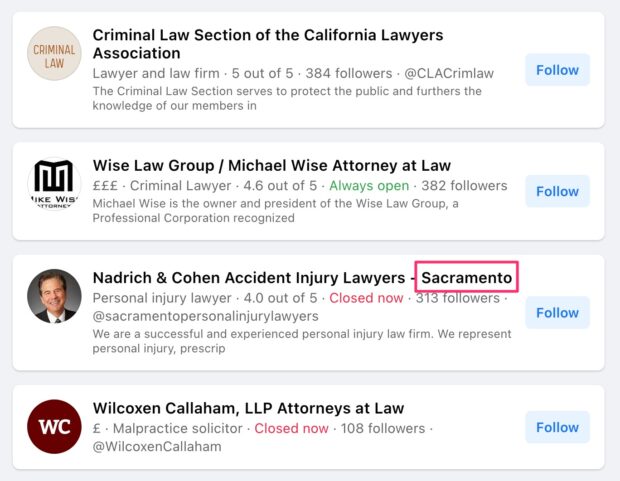Open Nadrich & Cohen profile photo
The height and width of the screenshot is (481, 620).
tap(54, 296)
